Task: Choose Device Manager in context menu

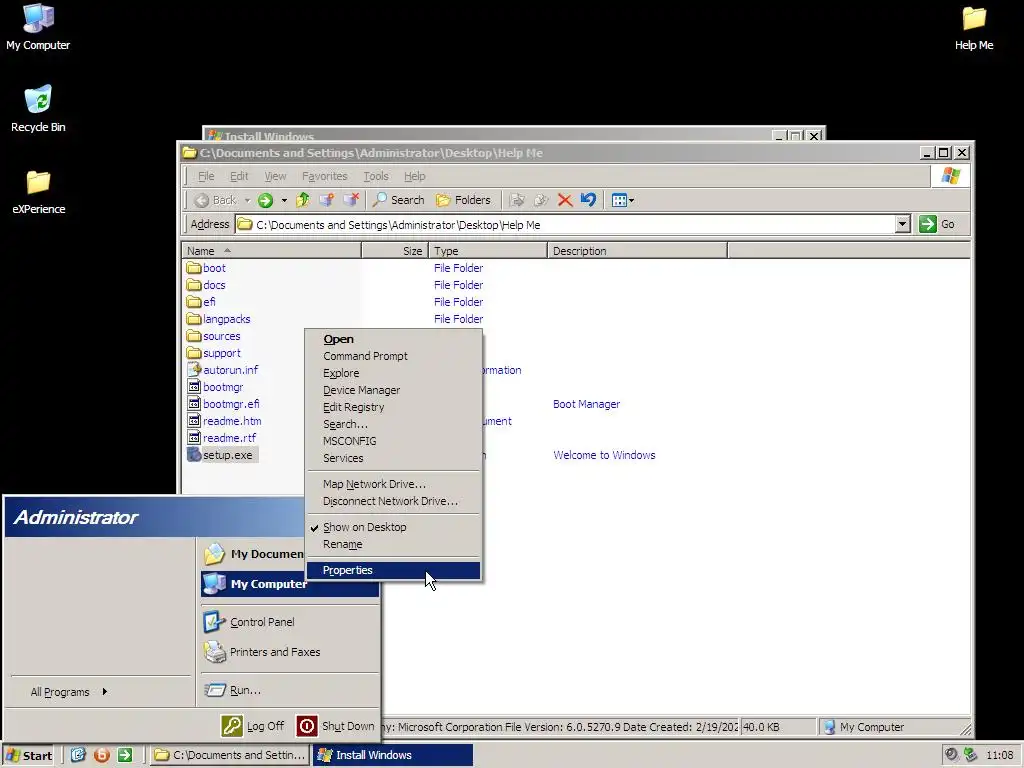Action: pos(393,390)
